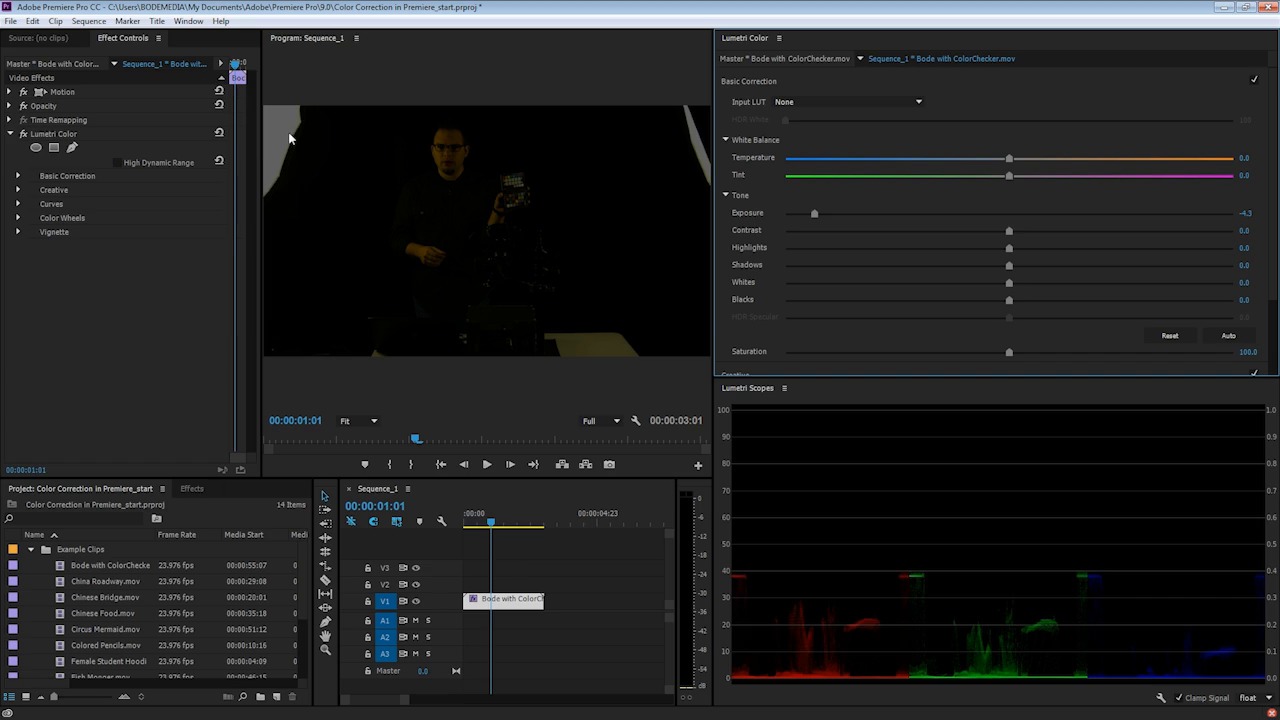1280x720 pixels.
Task: Step back one frame
Action: click(464, 464)
